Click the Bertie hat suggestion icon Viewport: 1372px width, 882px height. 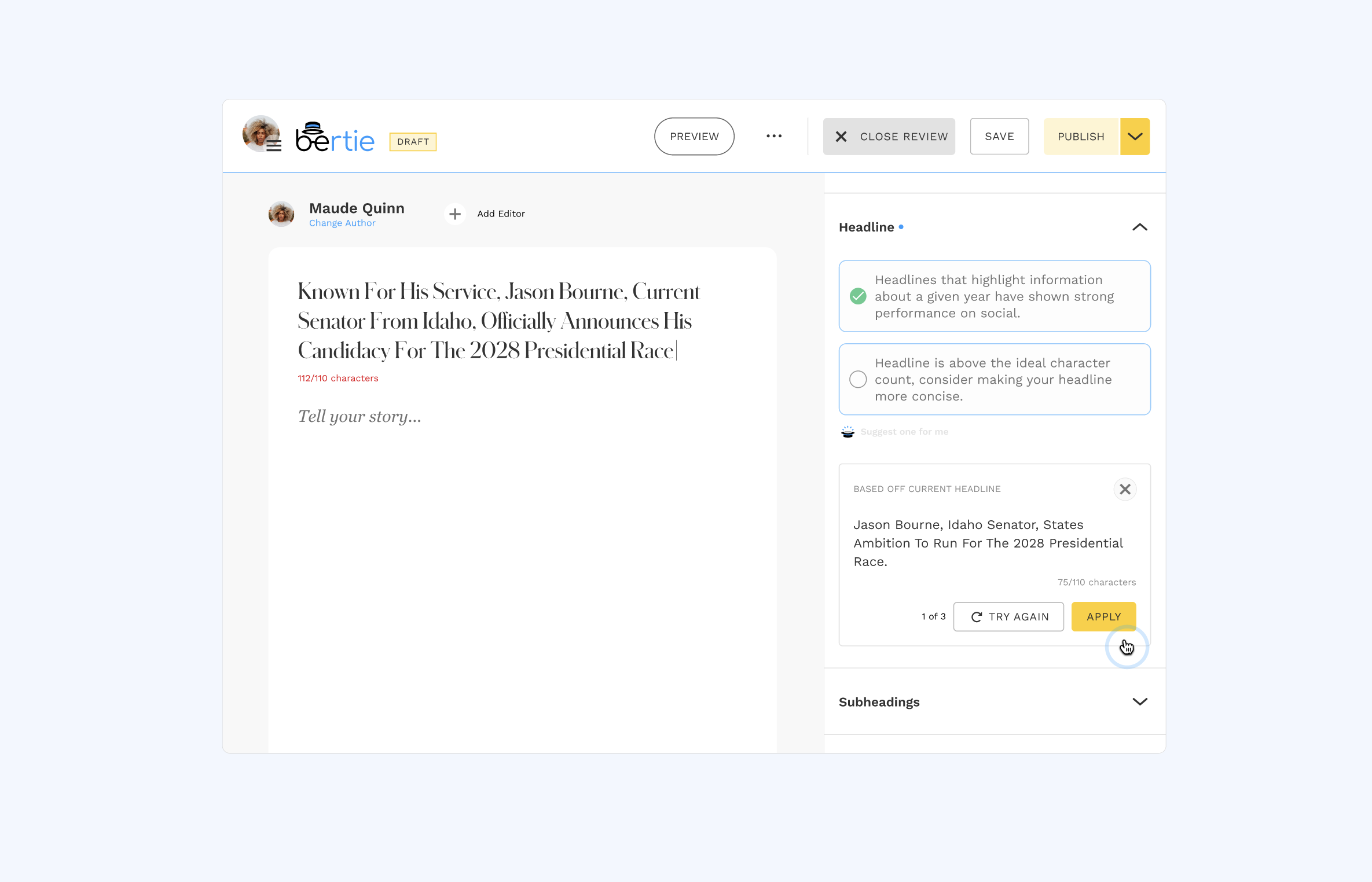848,432
